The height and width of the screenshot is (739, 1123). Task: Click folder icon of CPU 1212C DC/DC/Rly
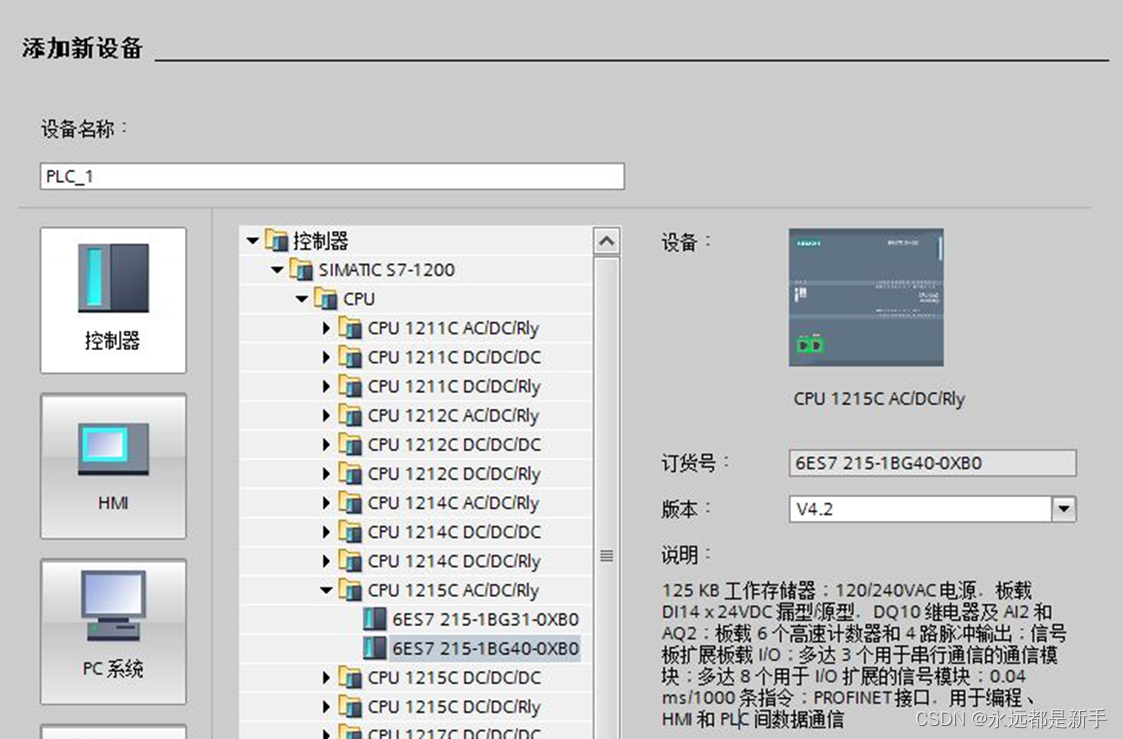pyautogui.click(x=350, y=473)
